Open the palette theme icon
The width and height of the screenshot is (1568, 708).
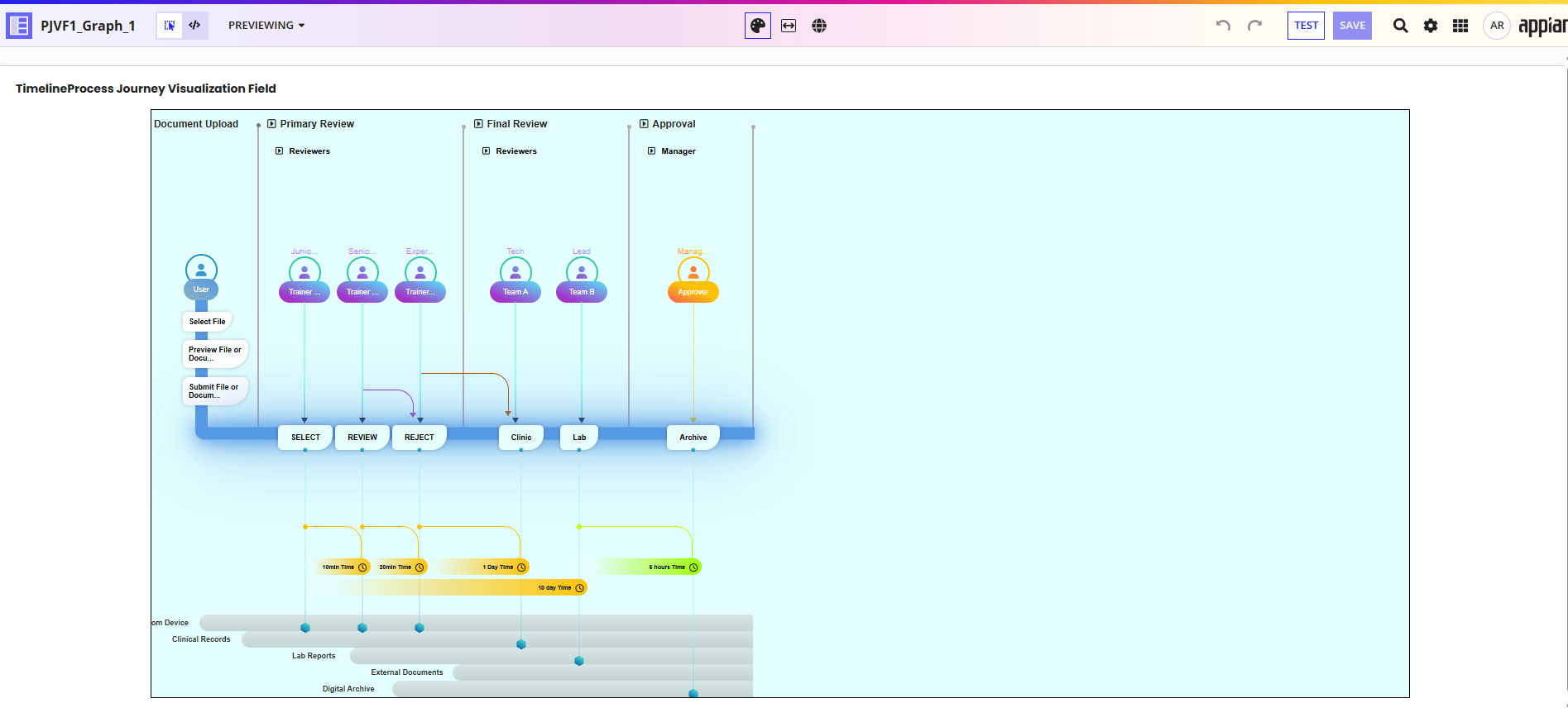757,26
